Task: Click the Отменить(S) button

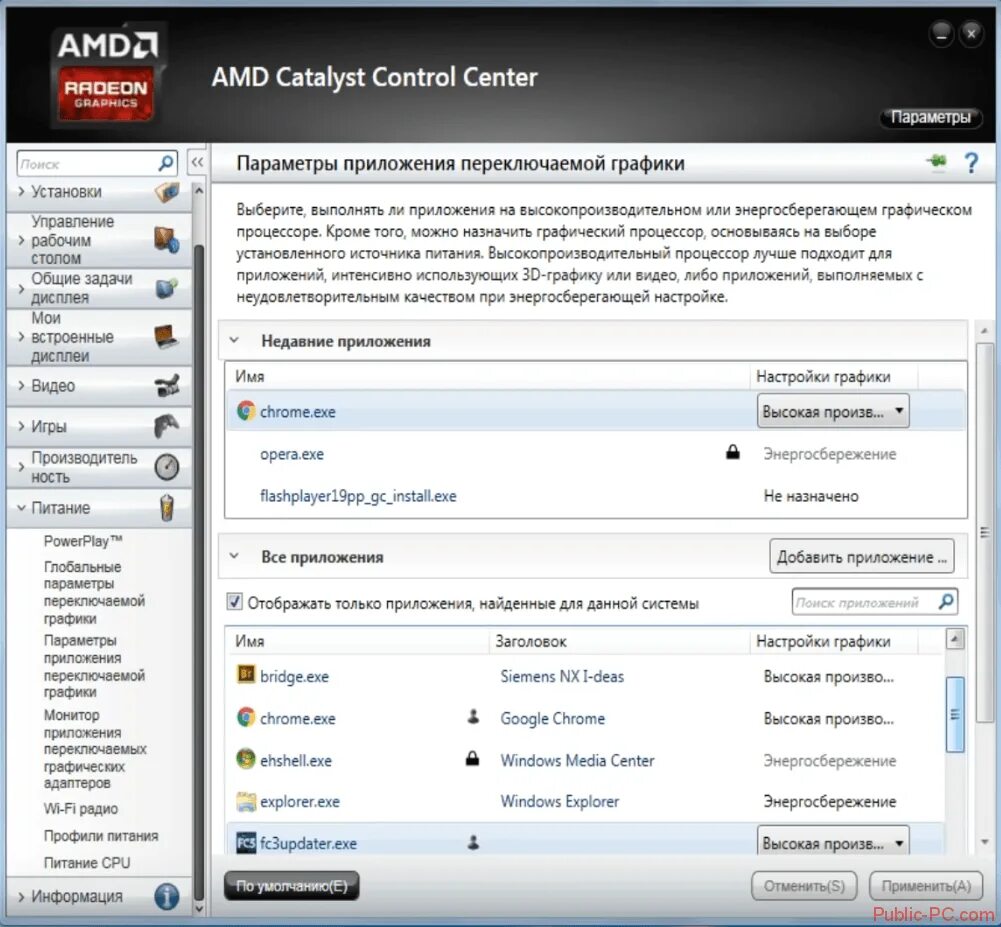Action: tap(804, 886)
